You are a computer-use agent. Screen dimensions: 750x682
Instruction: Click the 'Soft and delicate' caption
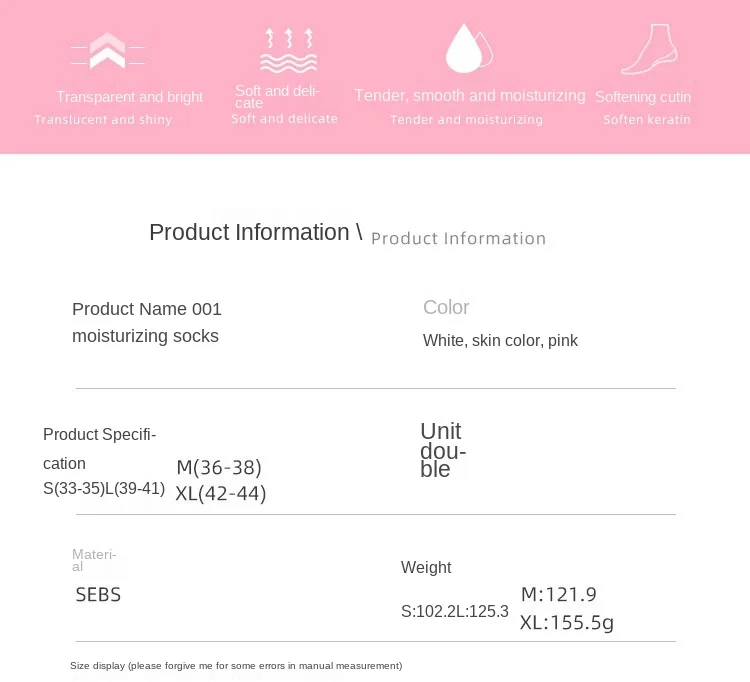click(285, 119)
